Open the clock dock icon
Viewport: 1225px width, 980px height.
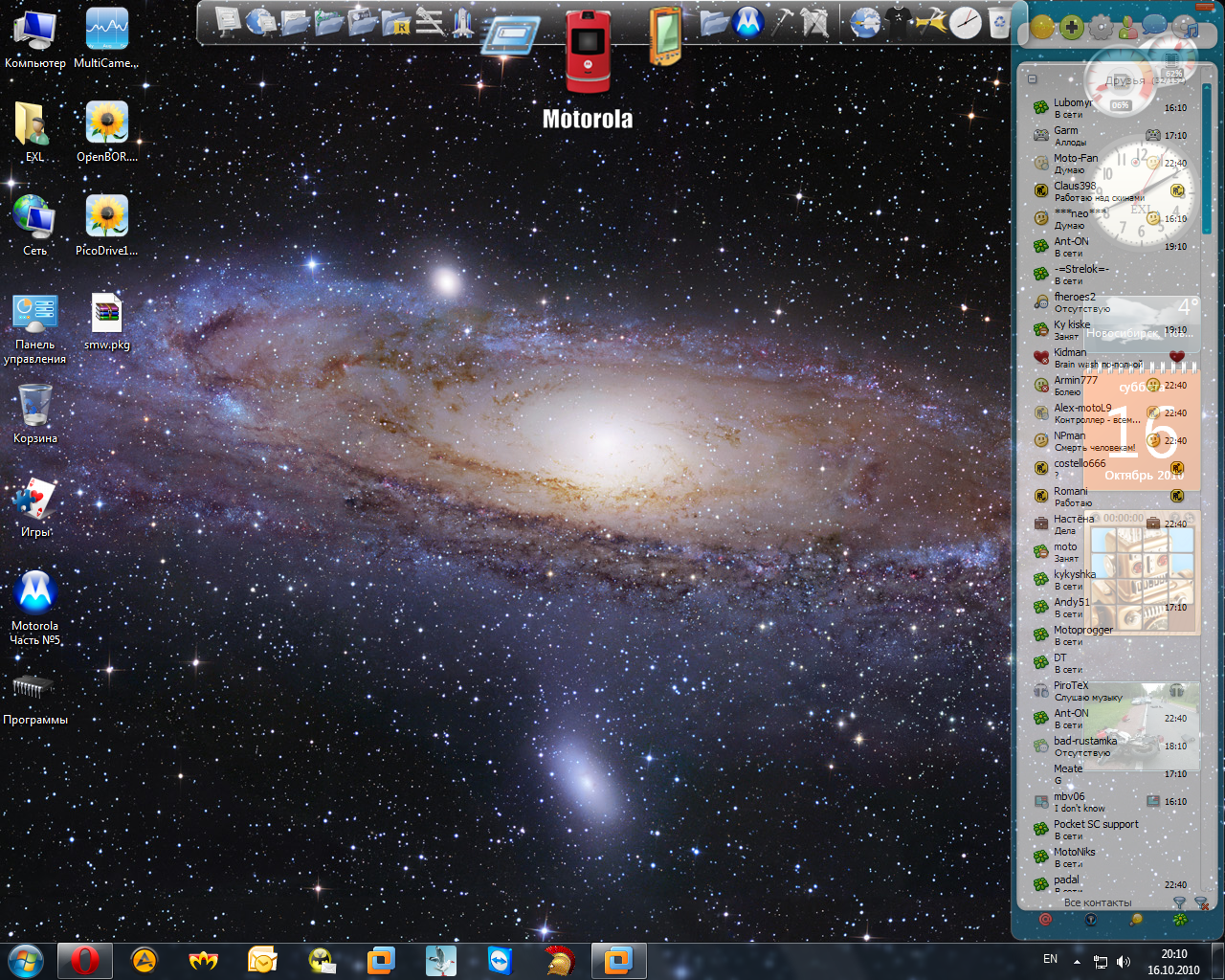click(x=966, y=22)
